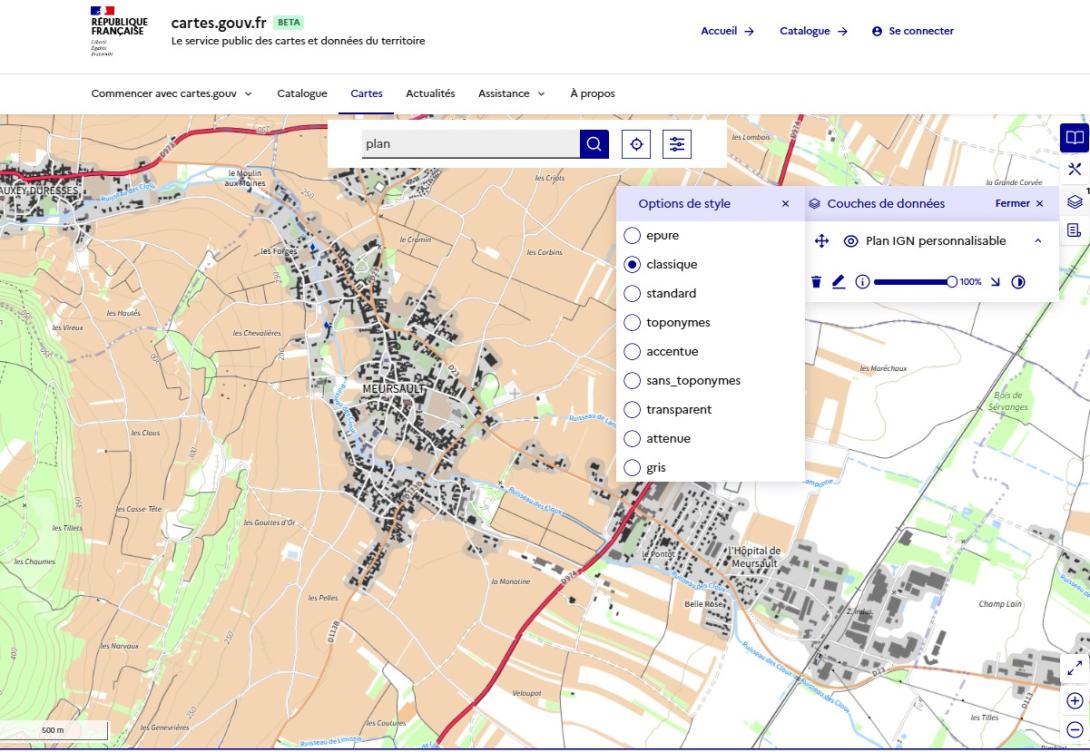
Task: Click the pencil edit style icon
Action: [839, 282]
